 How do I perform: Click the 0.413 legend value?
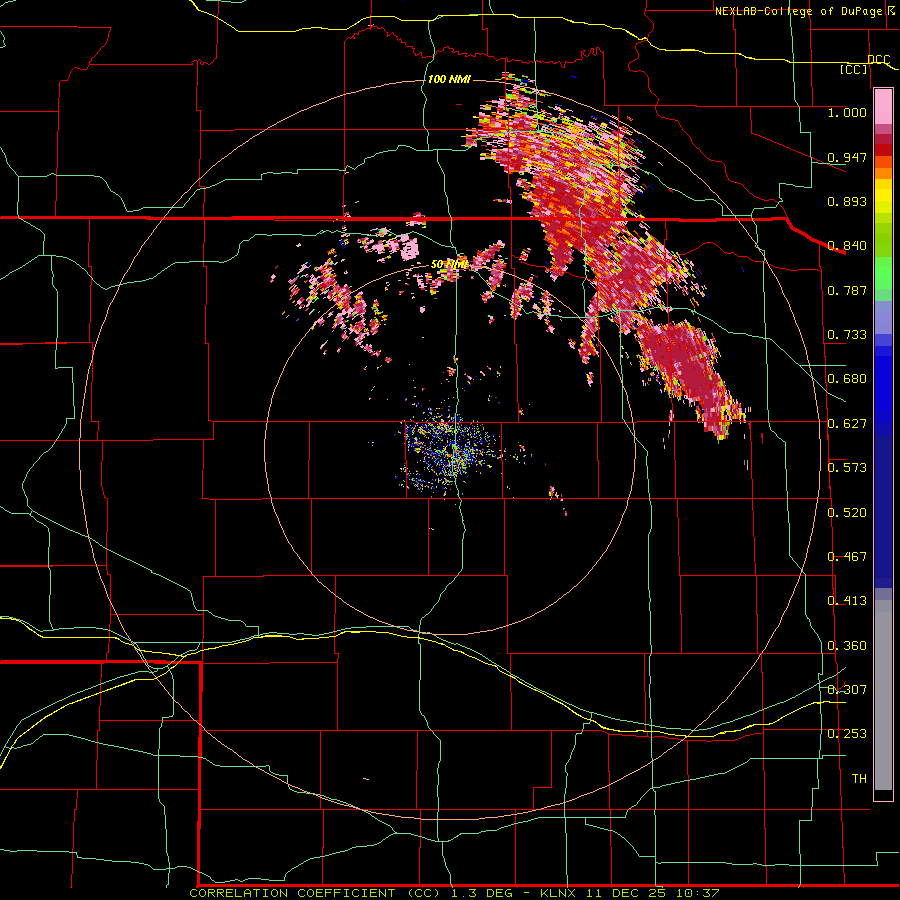pyautogui.click(x=847, y=601)
